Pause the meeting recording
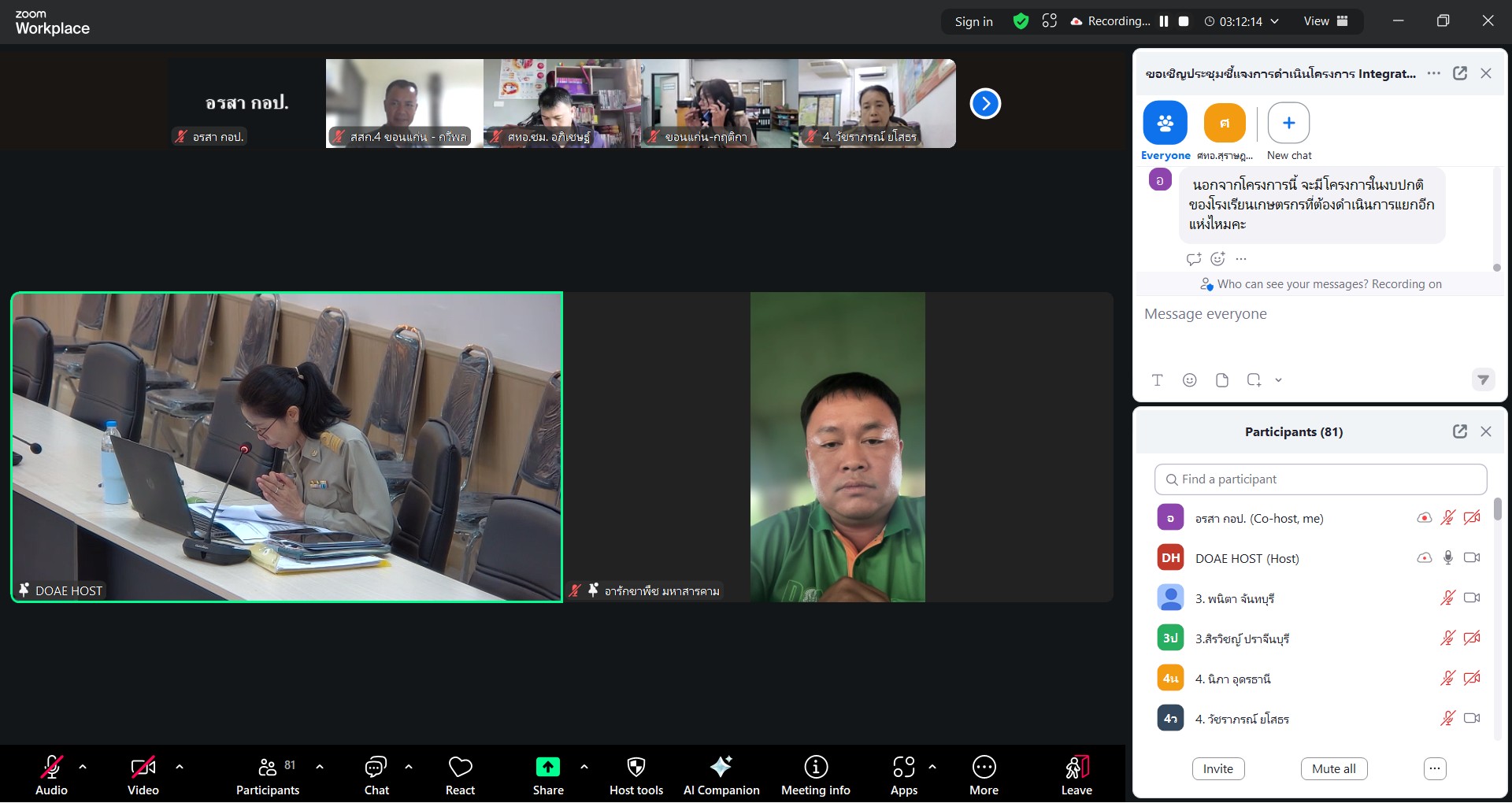 pyautogui.click(x=1164, y=21)
